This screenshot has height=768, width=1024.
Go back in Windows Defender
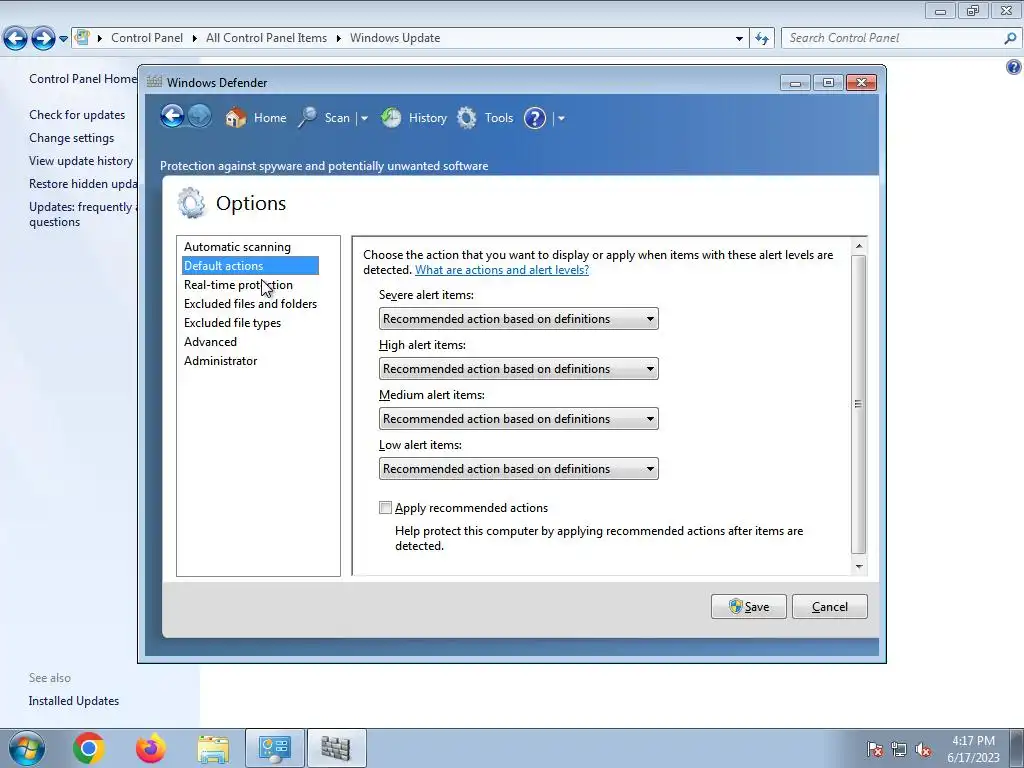point(172,117)
